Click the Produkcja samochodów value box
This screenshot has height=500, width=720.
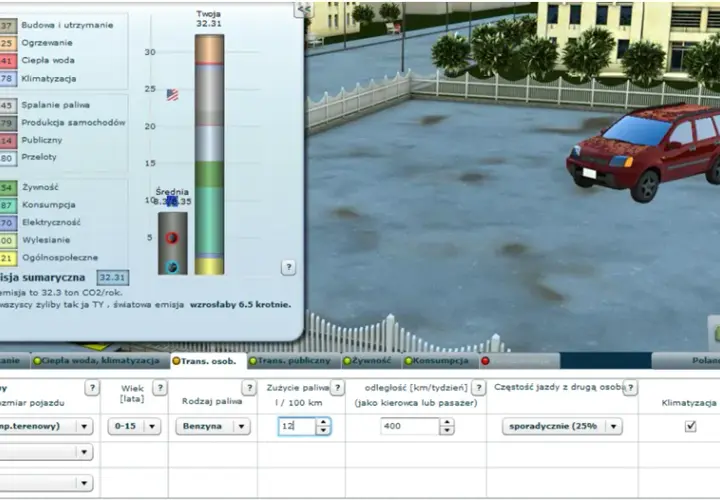pos(8,123)
